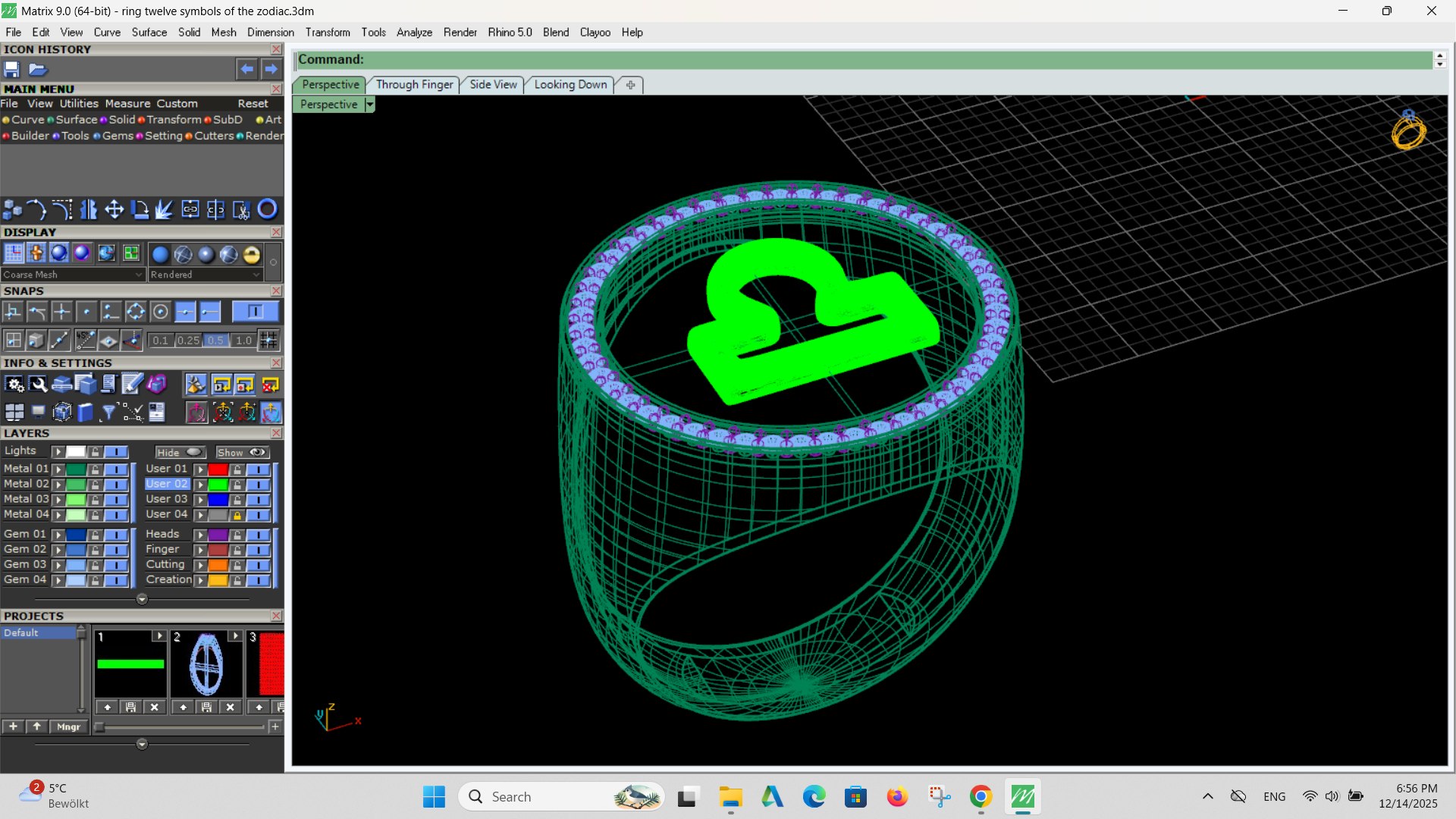Click the green quad viewport display icon
This screenshot has width=1456, height=819.
coord(131,253)
